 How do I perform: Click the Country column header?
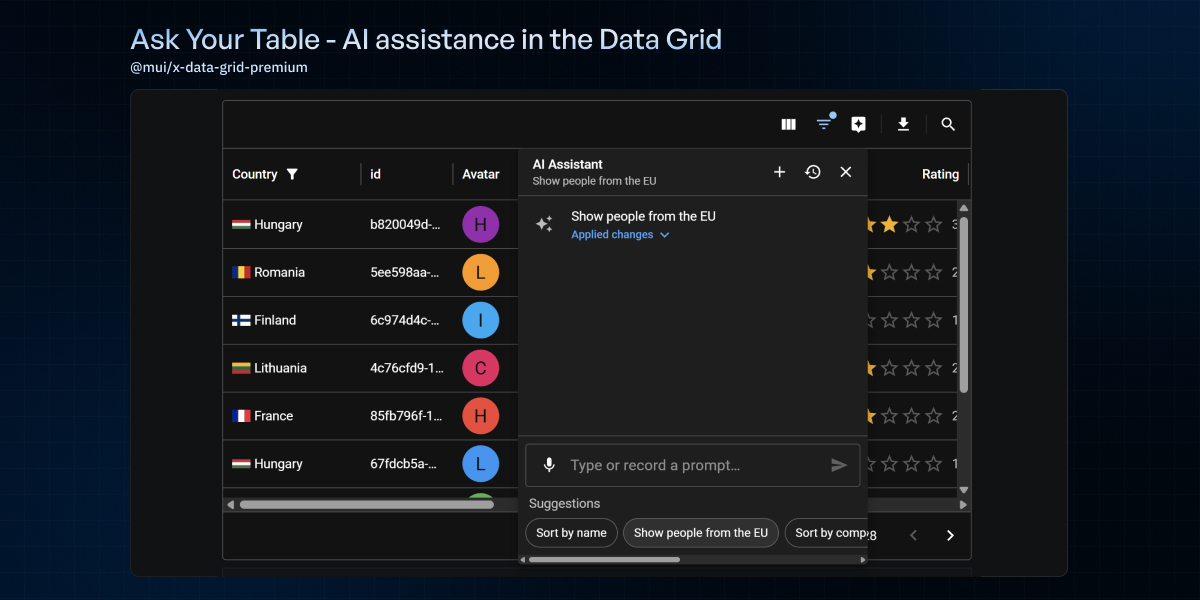point(291,174)
